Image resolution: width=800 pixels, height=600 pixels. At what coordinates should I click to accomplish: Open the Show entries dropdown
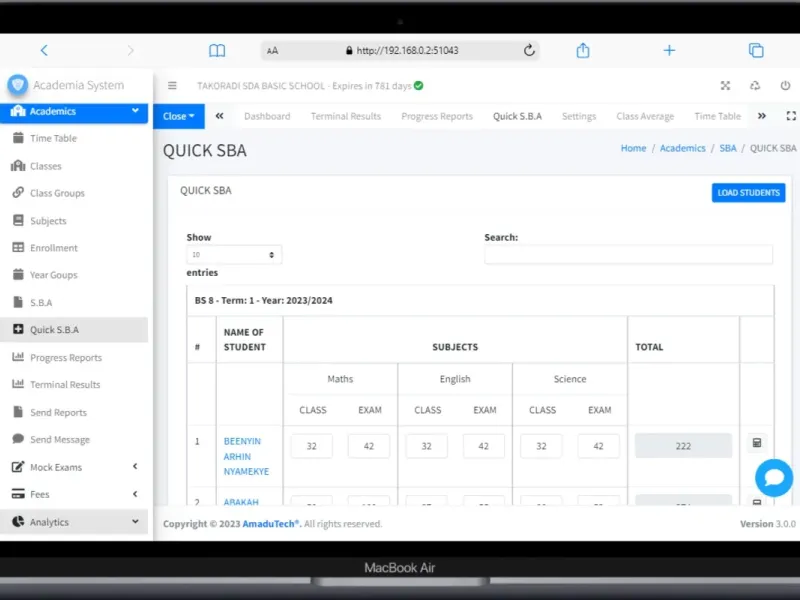(x=234, y=255)
